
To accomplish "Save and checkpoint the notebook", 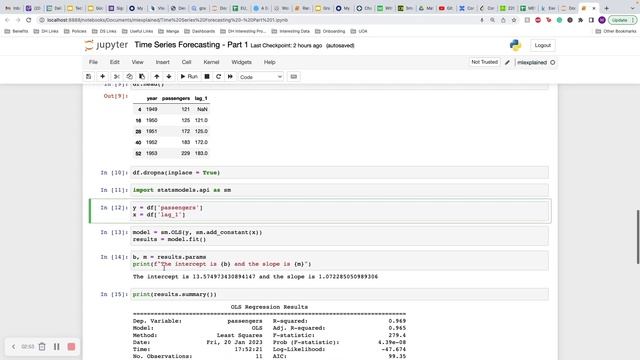I will (89, 77).
